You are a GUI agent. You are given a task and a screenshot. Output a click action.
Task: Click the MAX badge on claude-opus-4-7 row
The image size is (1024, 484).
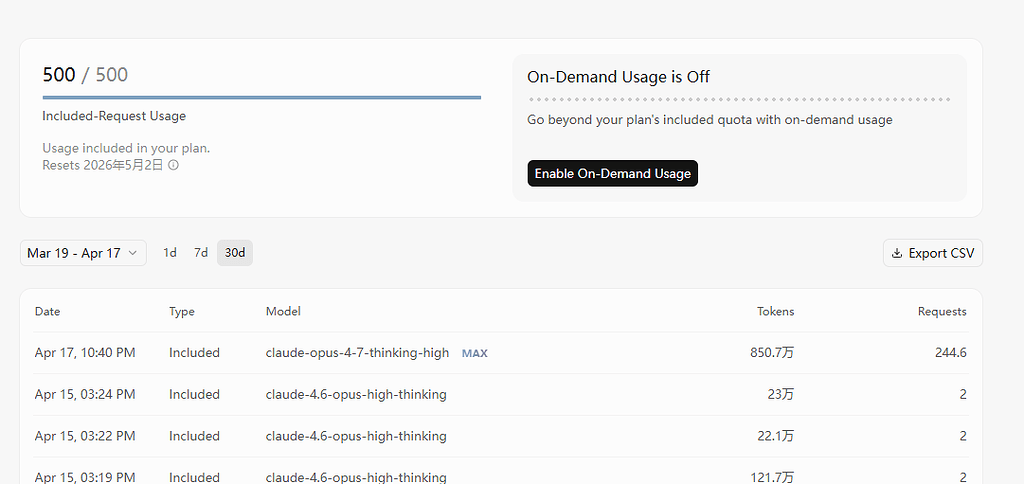475,353
